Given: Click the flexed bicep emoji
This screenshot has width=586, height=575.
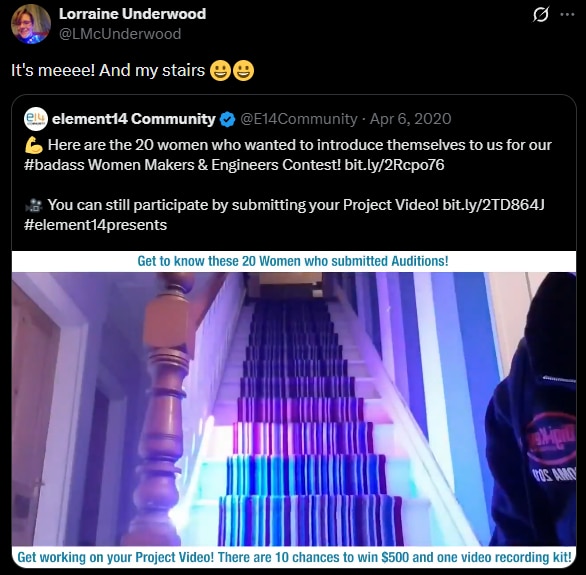Looking at the screenshot, I should 34,145.
